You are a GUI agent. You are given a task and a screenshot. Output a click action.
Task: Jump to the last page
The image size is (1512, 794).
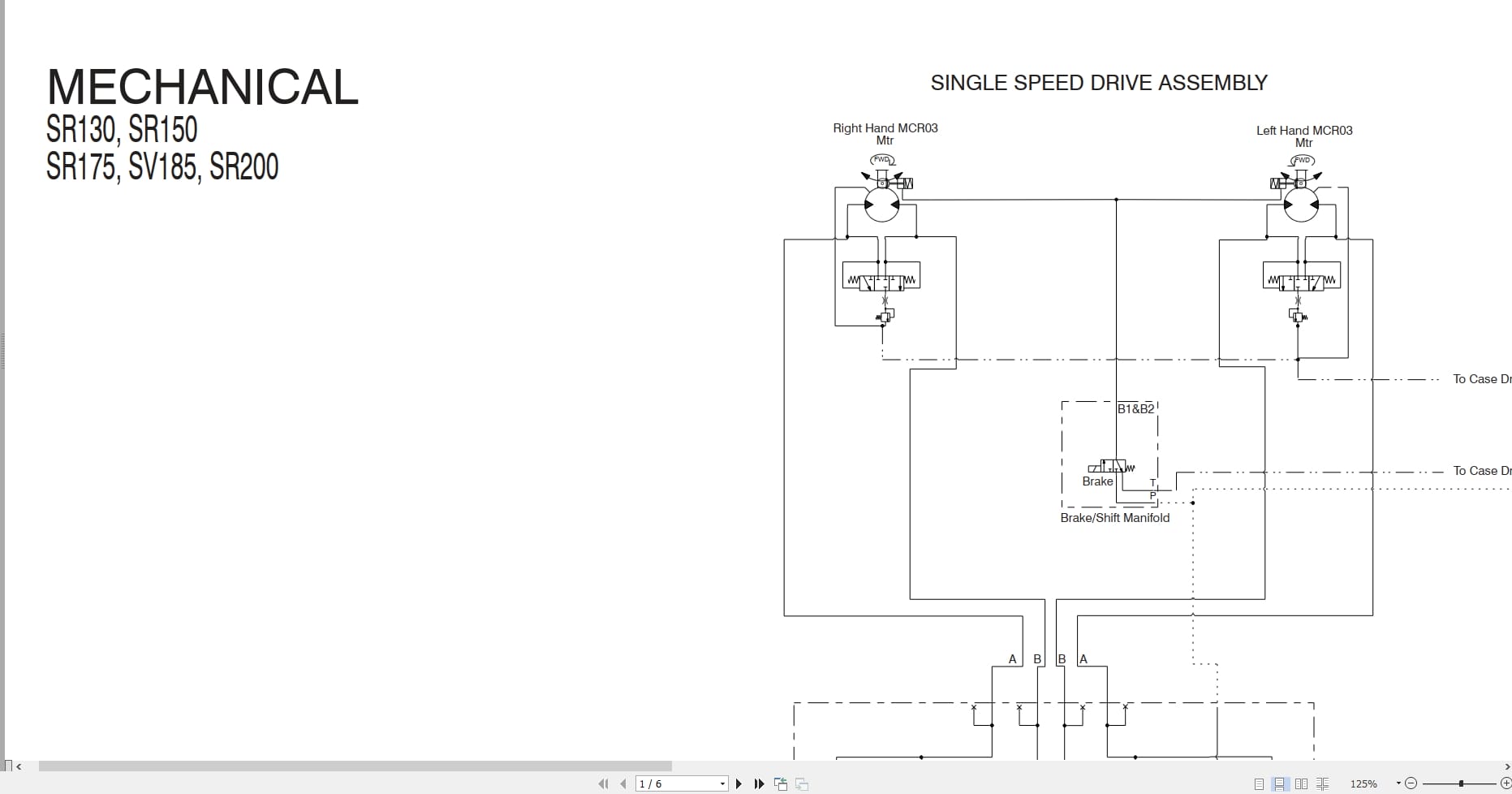[x=759, y=783]
